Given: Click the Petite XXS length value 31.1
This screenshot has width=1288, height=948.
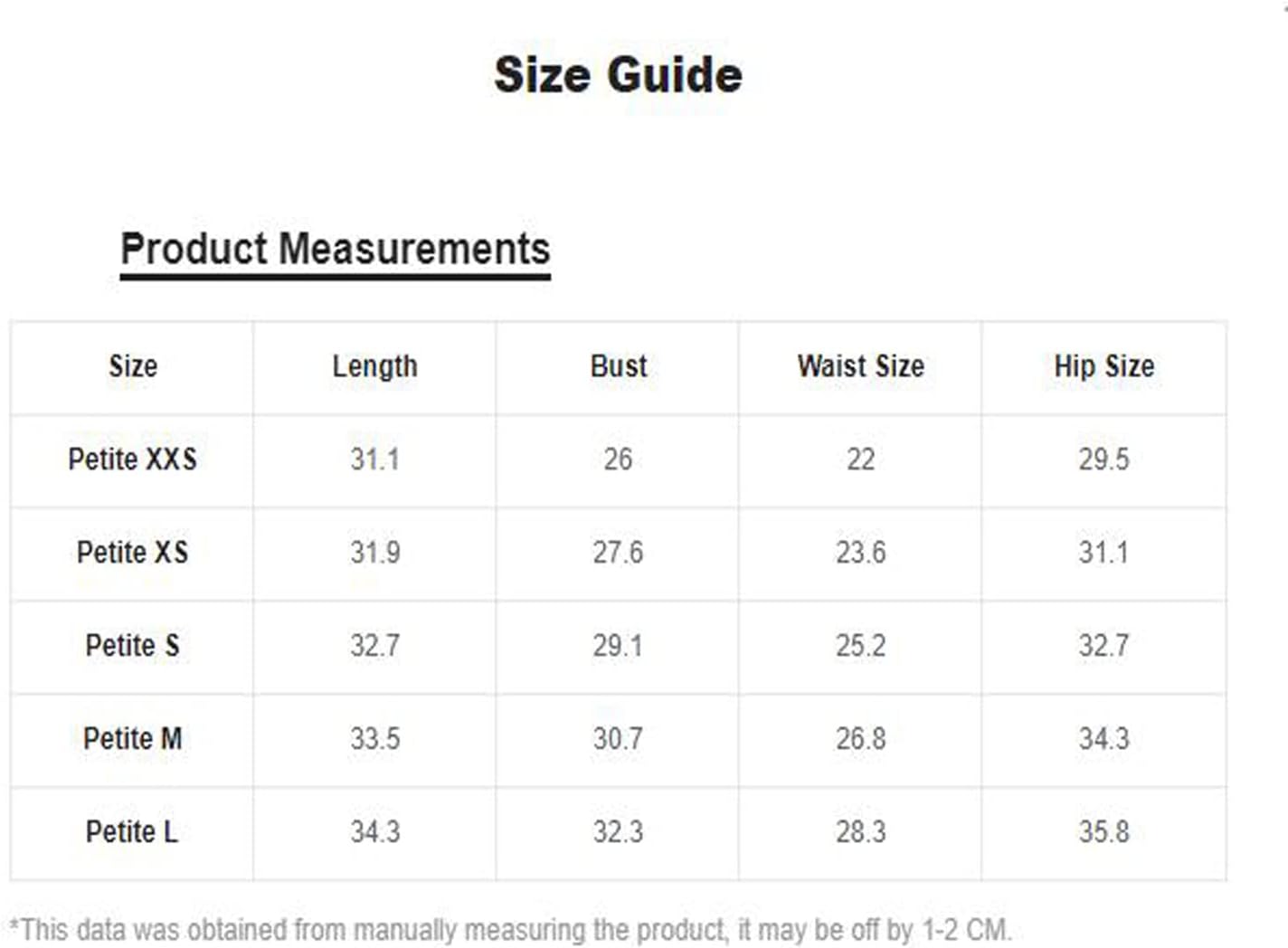Looking at the screenshot, I should [375, 460].
